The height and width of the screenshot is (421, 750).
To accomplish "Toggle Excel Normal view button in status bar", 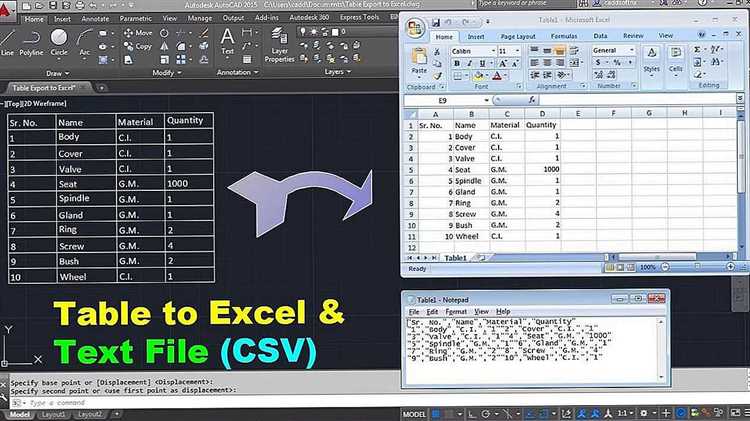I will click(x=609, y=267).
